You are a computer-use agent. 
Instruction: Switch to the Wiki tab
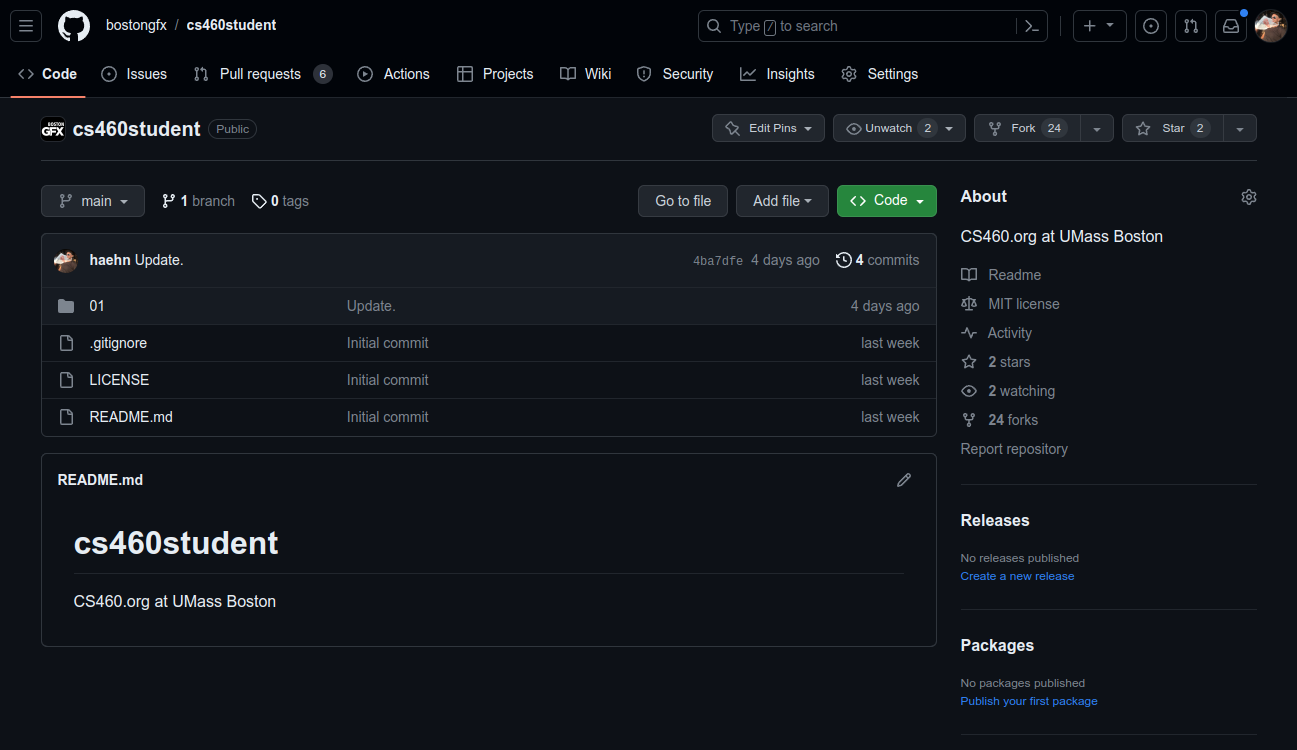pyautogui.click(x=586, y=74)
